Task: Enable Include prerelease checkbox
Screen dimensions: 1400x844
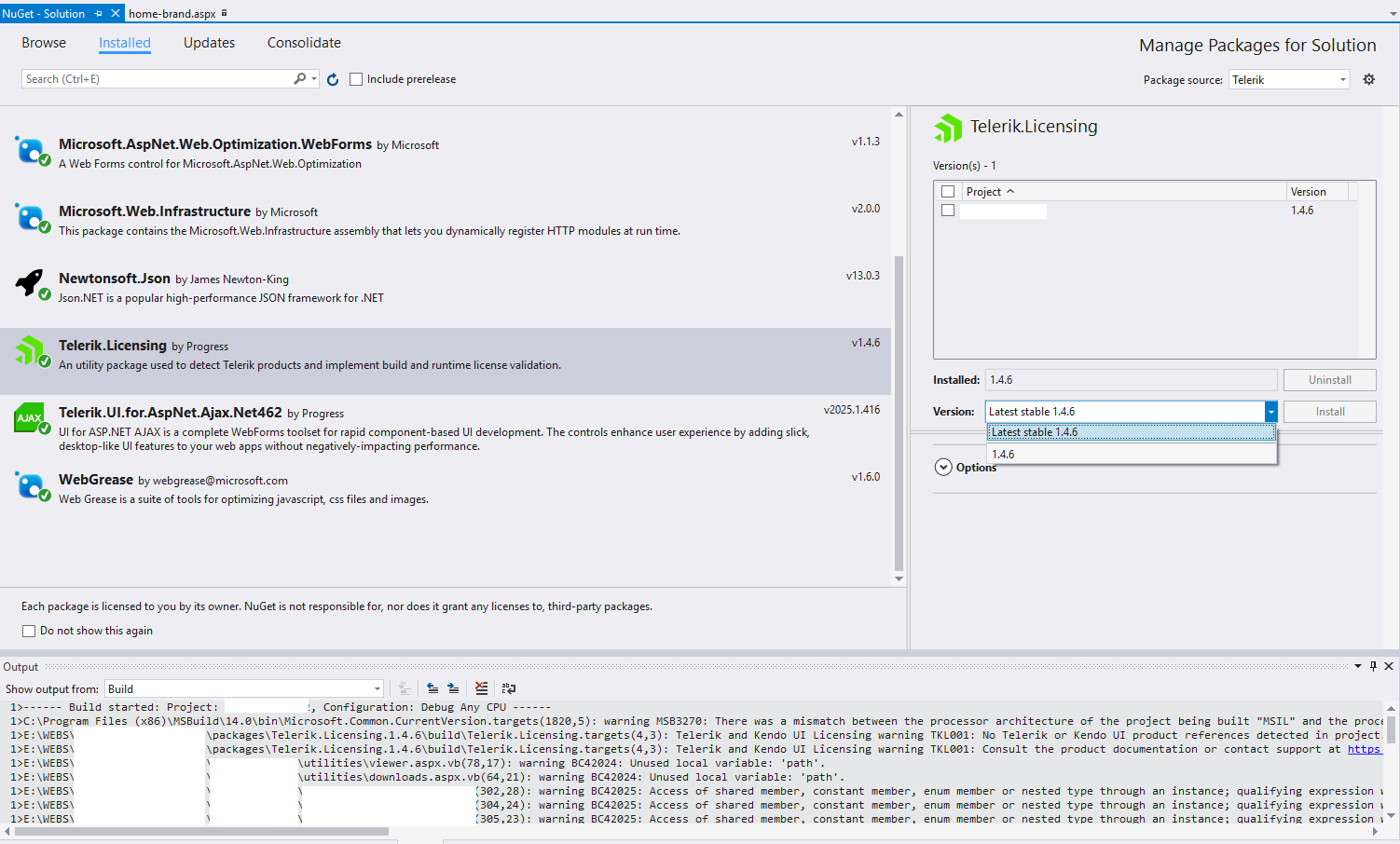Action: 356,79
